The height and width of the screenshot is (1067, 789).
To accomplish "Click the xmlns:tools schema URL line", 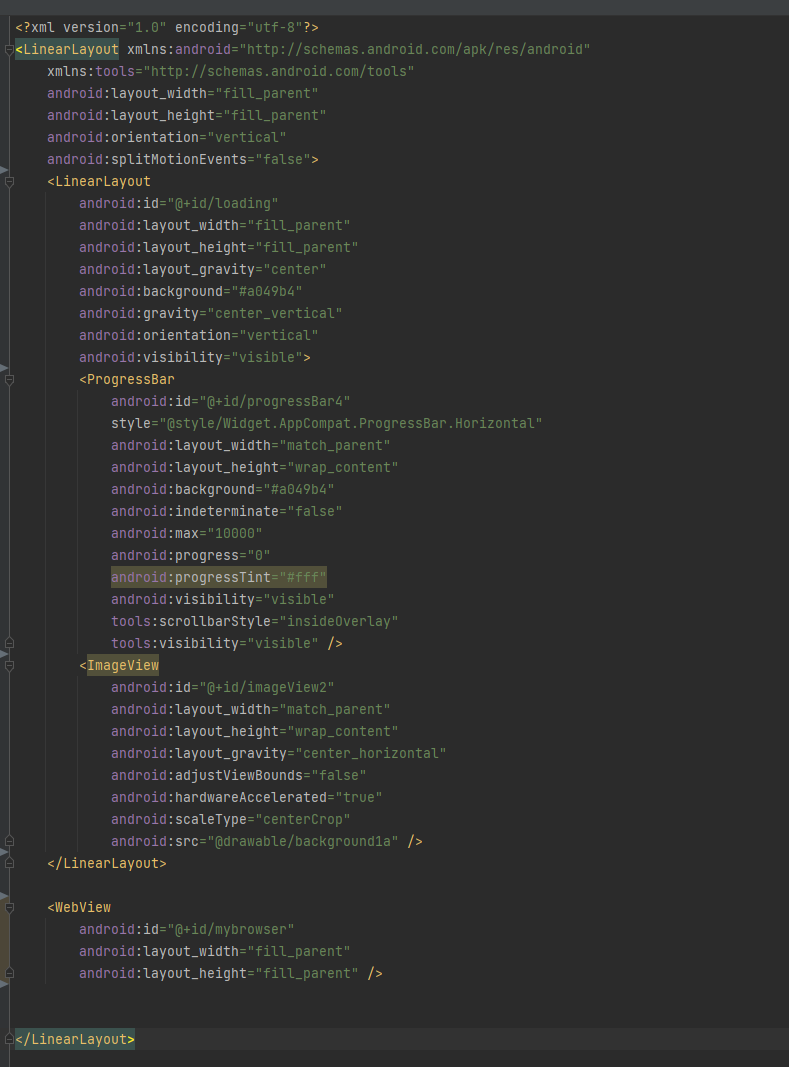I will (231, 71).
